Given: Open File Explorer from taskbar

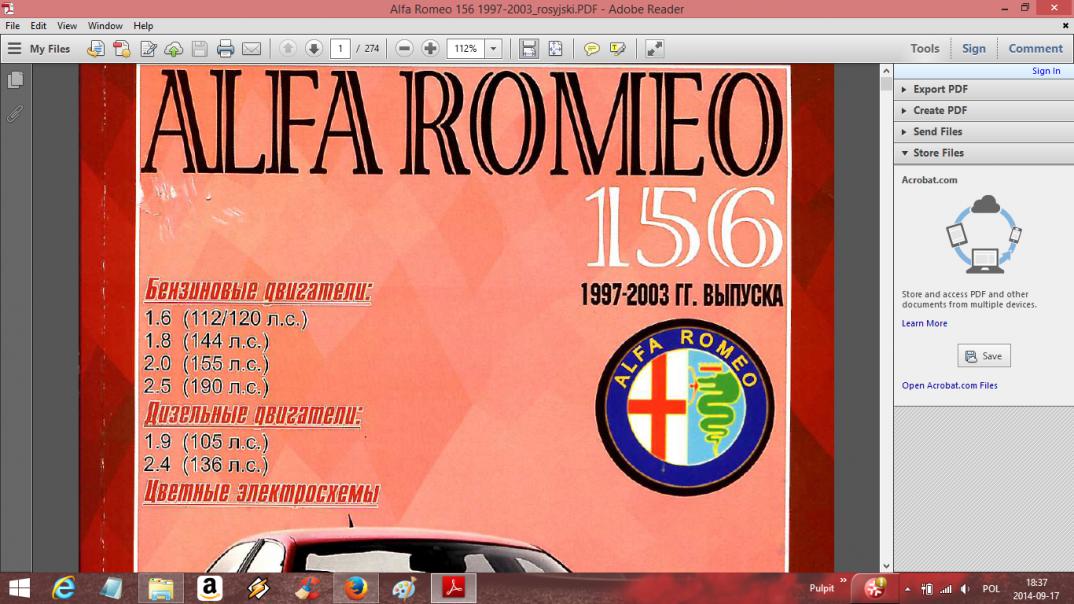Looking at the screenshot, I should (x=160, y=588).
